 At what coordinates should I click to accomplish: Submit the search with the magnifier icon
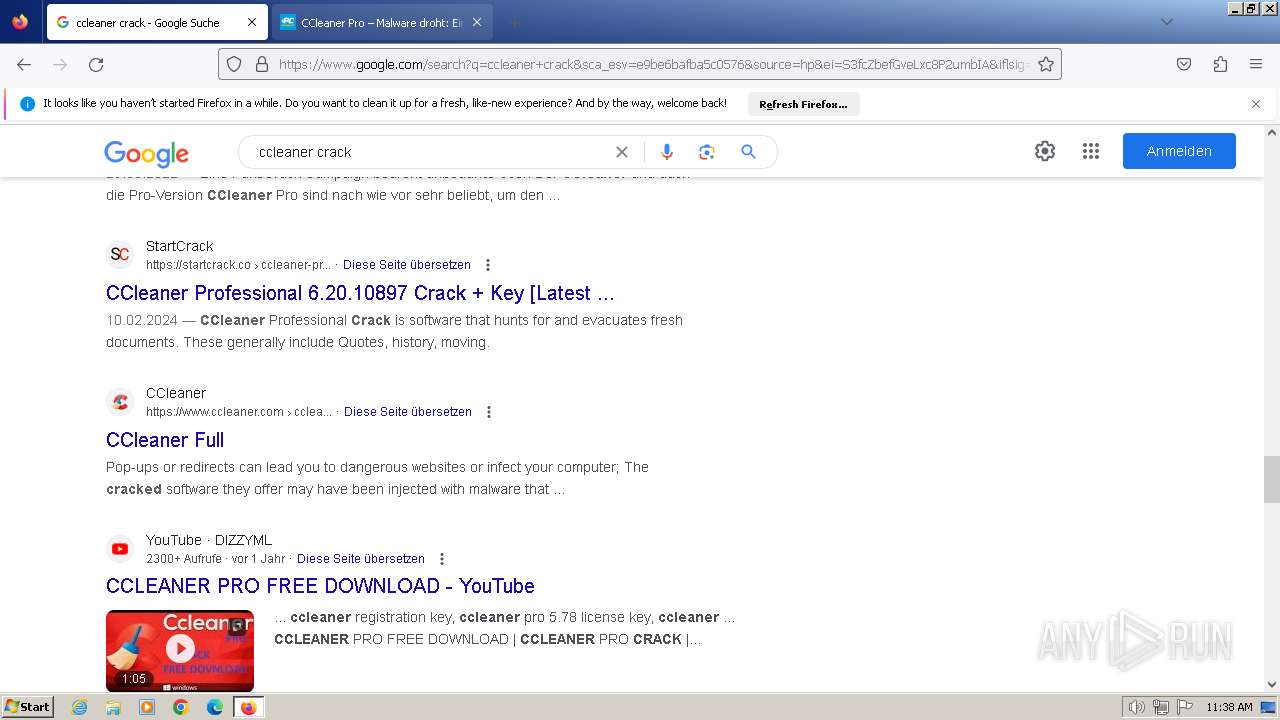(x=748, y=152)
